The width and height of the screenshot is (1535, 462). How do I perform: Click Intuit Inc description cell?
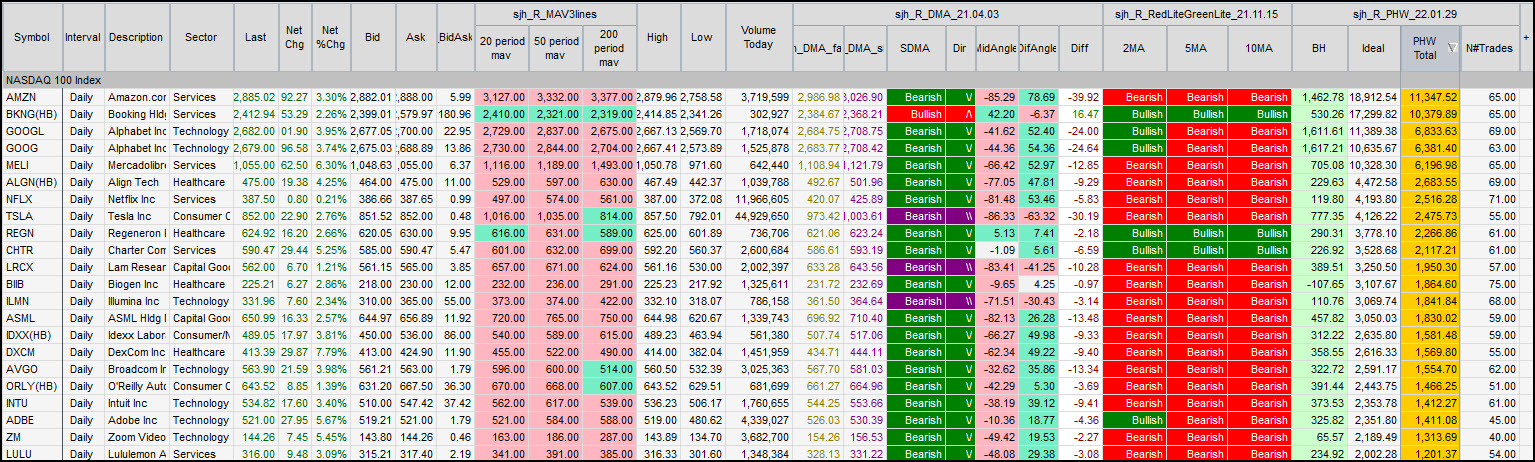(x=136, y=403)
